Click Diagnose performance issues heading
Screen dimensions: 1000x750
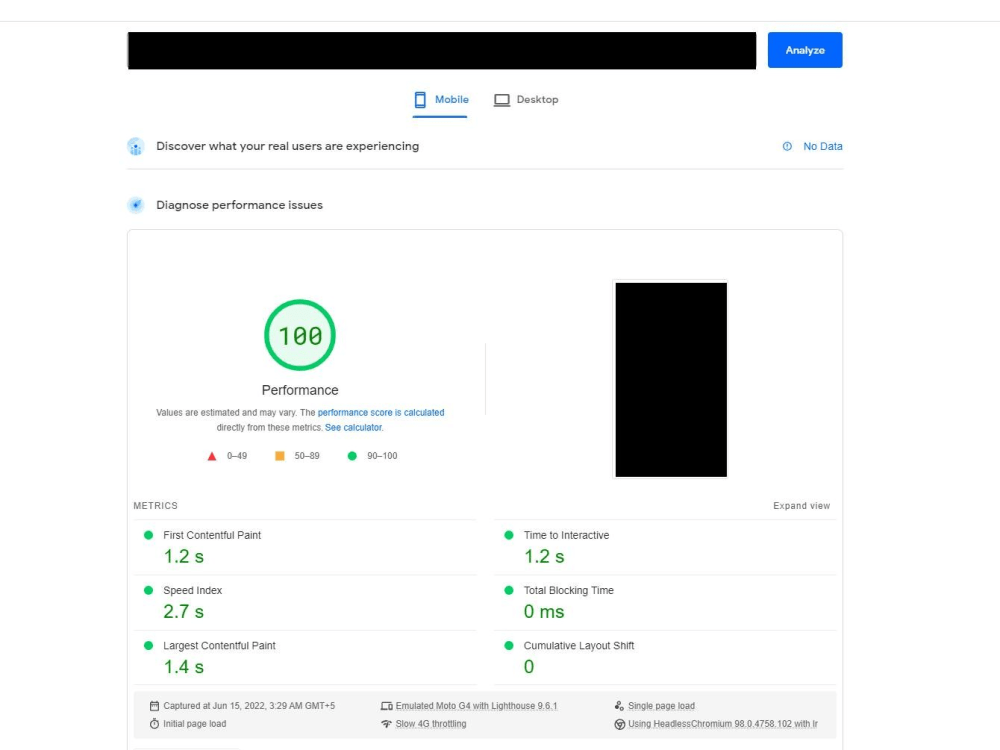point(239,205)
